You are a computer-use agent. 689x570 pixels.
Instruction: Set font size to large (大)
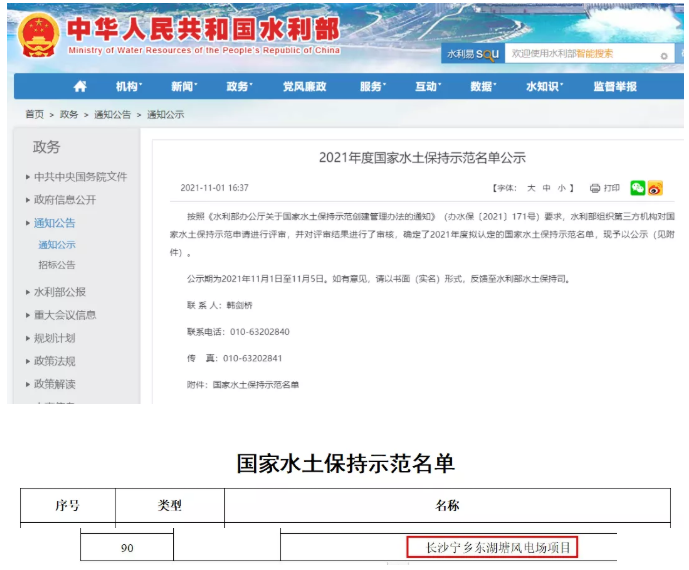tap(531, 188)
